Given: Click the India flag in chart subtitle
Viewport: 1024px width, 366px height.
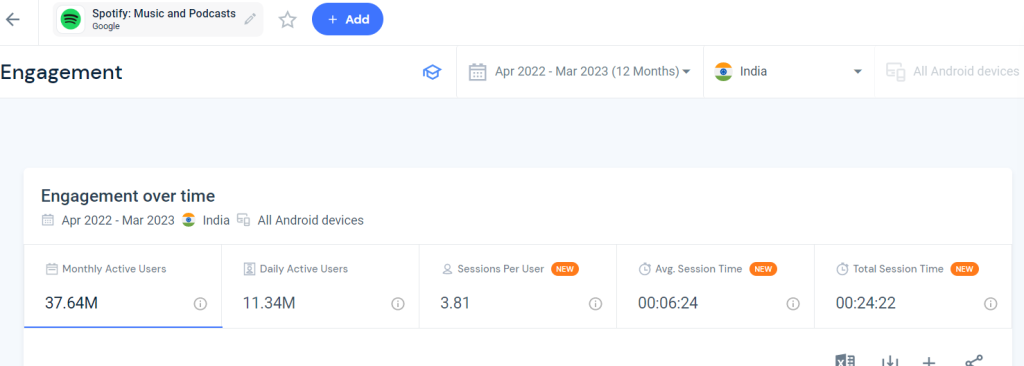Looking at the screenshot, I should click(x=189, y=220).
